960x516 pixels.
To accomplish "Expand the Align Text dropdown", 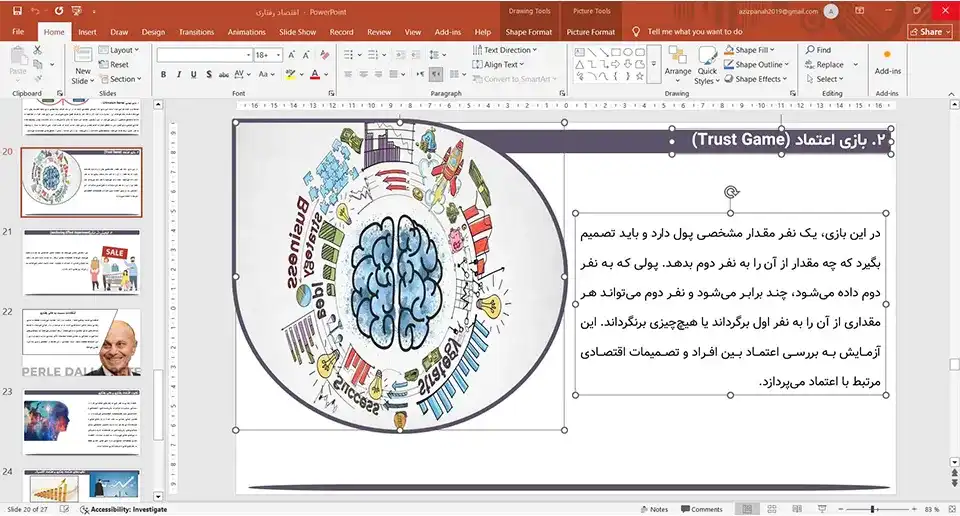I will click(498, 64).
